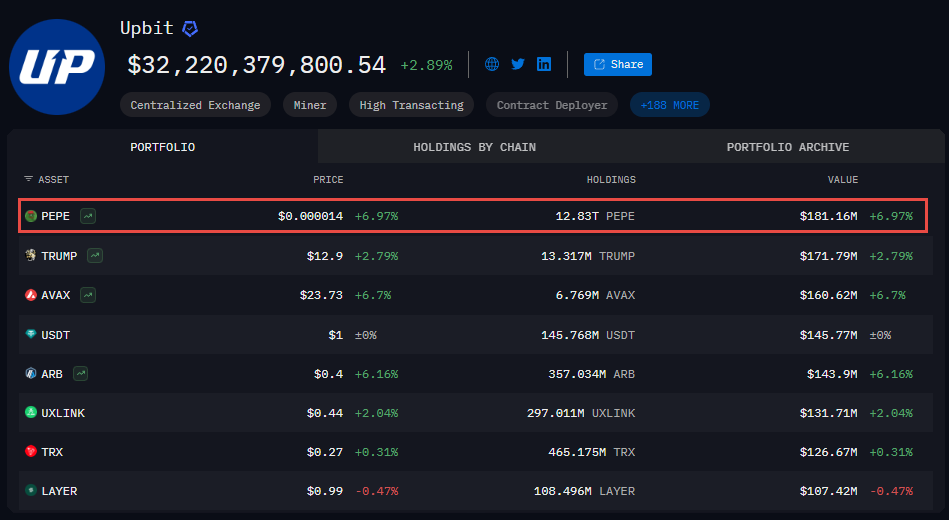Click the verified badge beside Upbit
949x520 pixels.
click(x=190, y=28)
